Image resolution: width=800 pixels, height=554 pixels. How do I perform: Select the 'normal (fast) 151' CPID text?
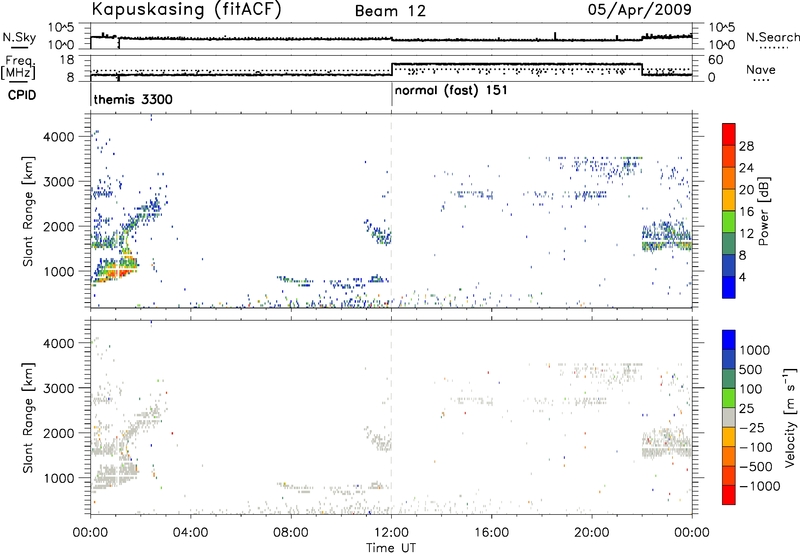(451, 91)
